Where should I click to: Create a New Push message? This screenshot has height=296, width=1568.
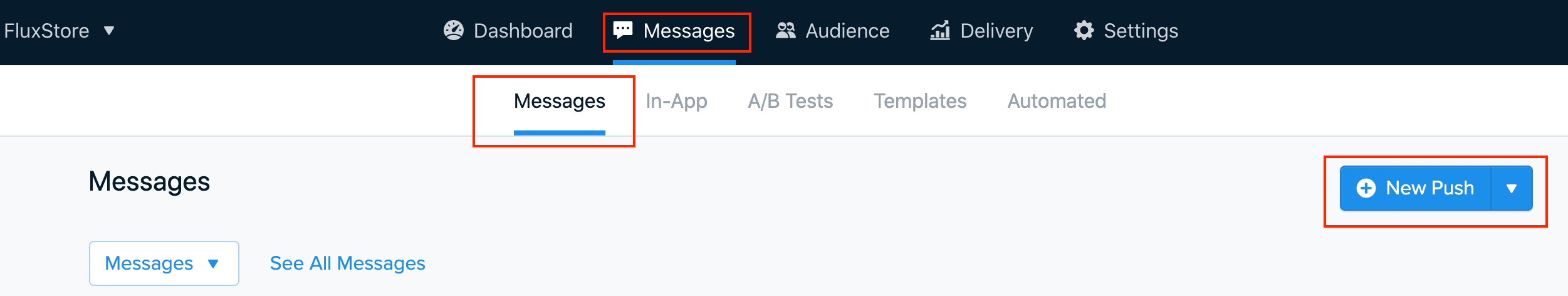1415,188
